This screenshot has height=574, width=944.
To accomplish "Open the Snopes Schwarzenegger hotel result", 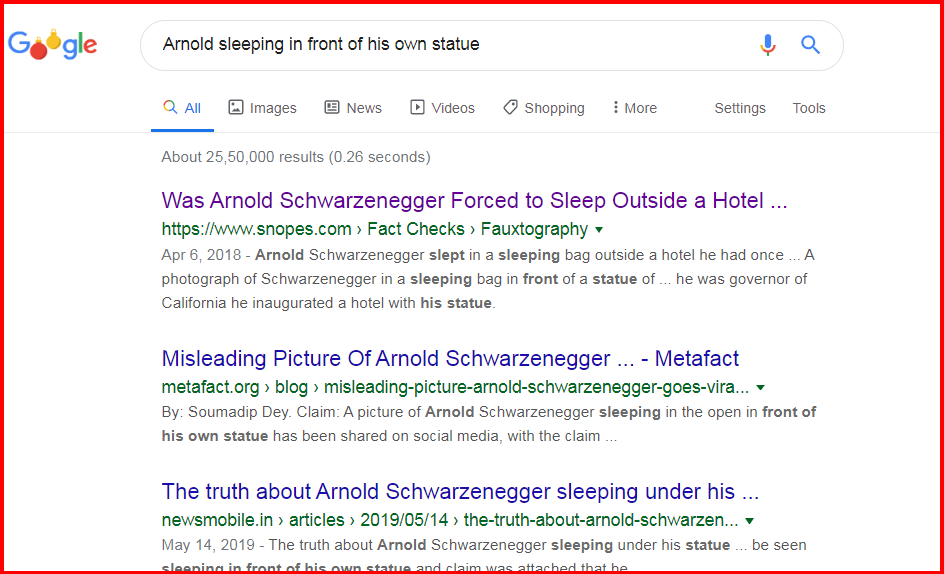I will [474, 201].
